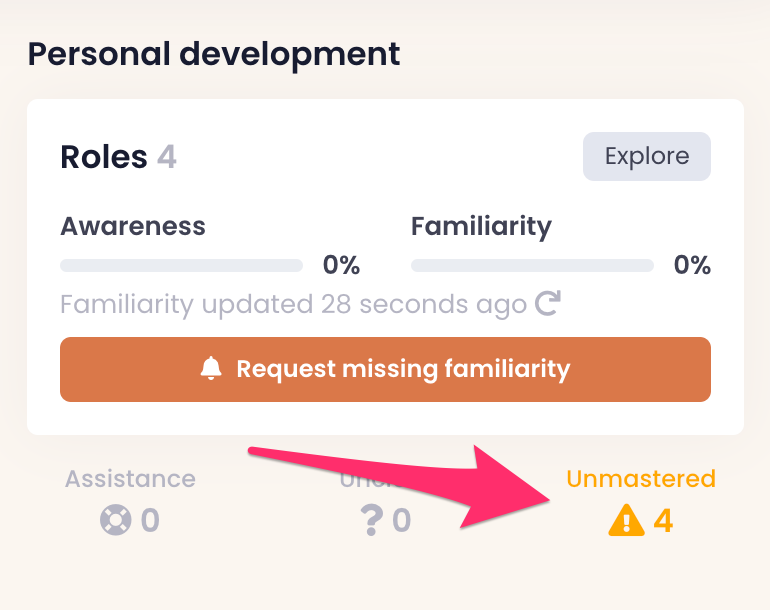The width and height of the screenshot is (770, 610).
Task: Click the Awareness label
Action: (x=133, y=226)
